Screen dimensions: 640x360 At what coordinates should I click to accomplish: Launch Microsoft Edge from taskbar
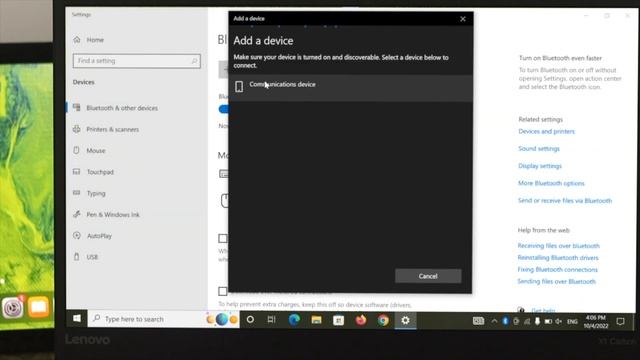(x=294, y=320)
